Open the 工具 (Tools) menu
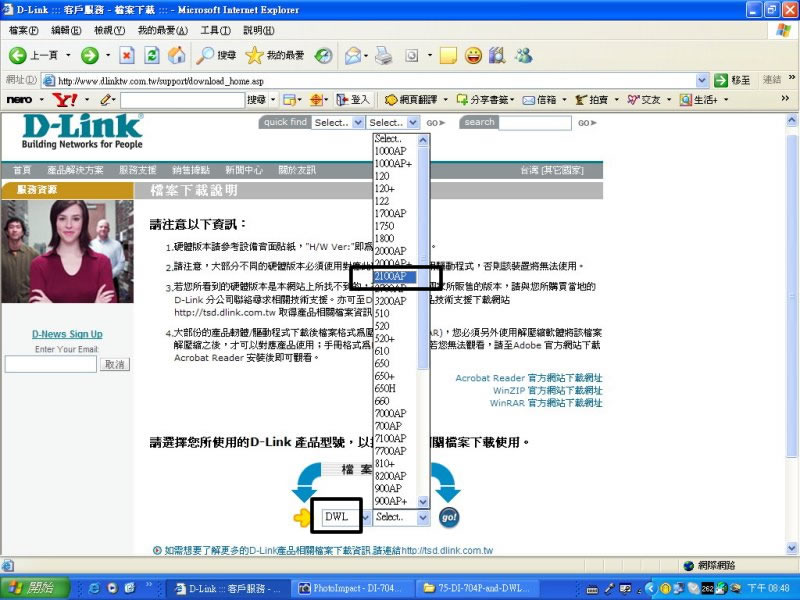 pos(215,31)
